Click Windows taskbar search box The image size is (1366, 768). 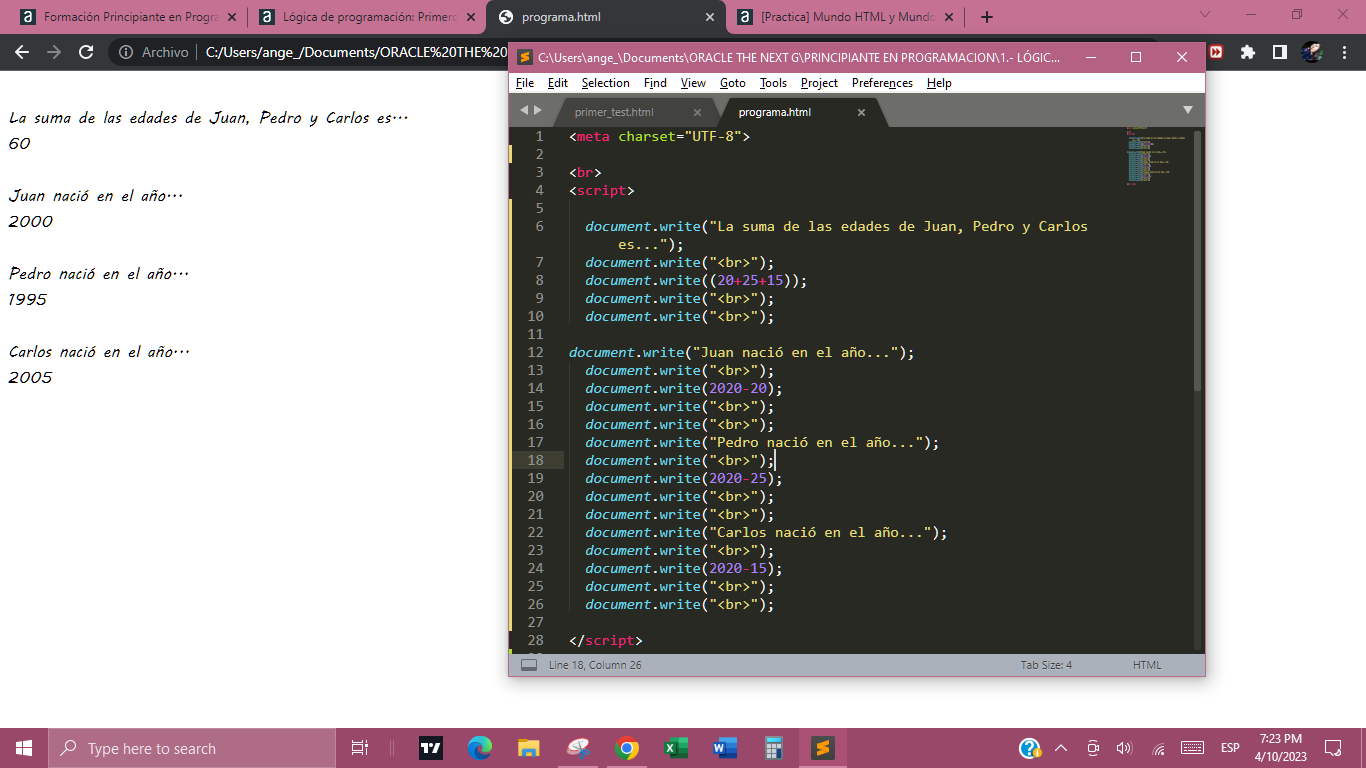tap(192, 748)
